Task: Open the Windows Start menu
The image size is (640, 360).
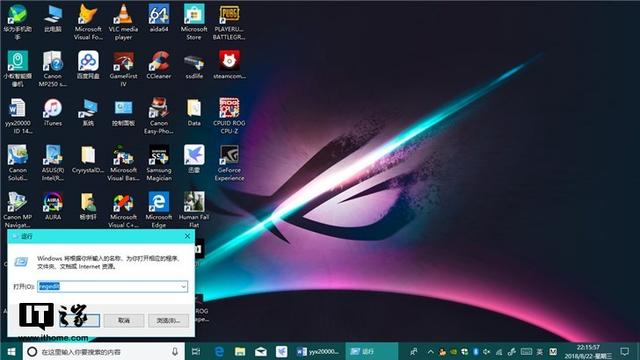Action: pos(11,351)
